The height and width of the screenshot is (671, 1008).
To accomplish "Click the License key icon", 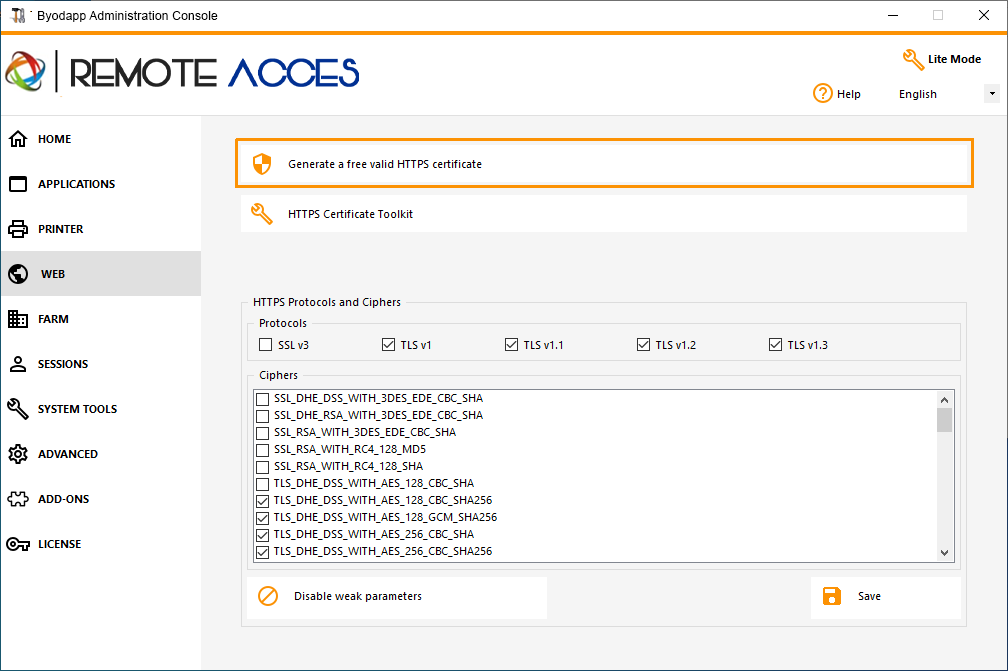I will [18, 544].
